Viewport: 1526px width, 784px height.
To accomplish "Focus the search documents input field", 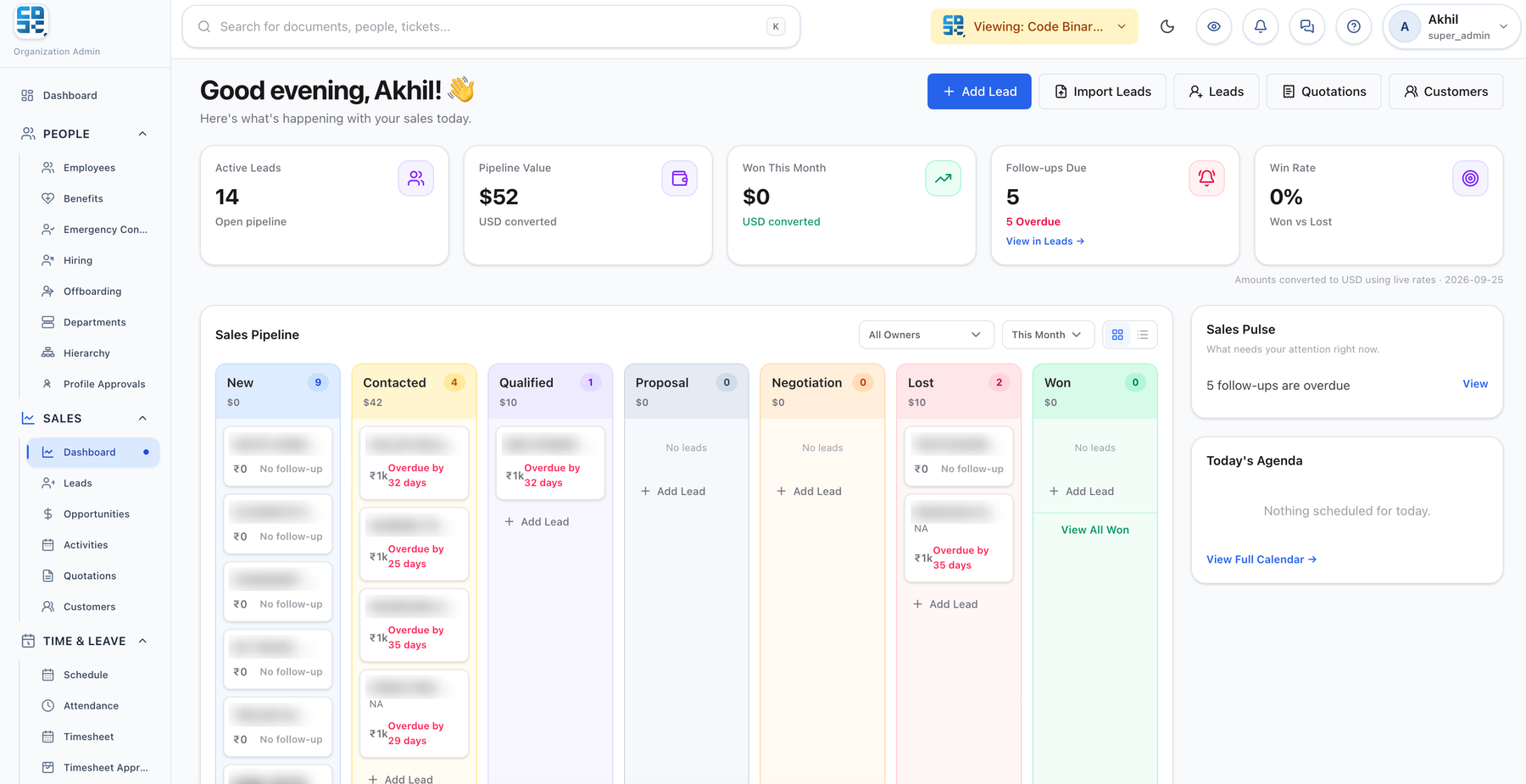I will click(491, 26).
